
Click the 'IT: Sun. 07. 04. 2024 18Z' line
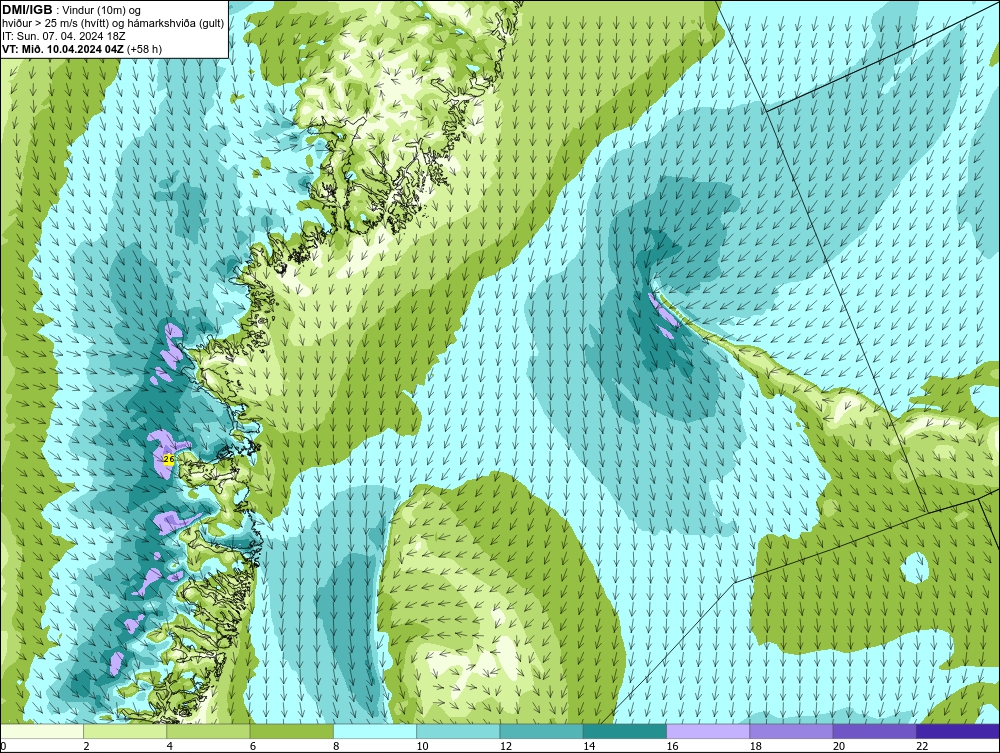coord(64,36)
